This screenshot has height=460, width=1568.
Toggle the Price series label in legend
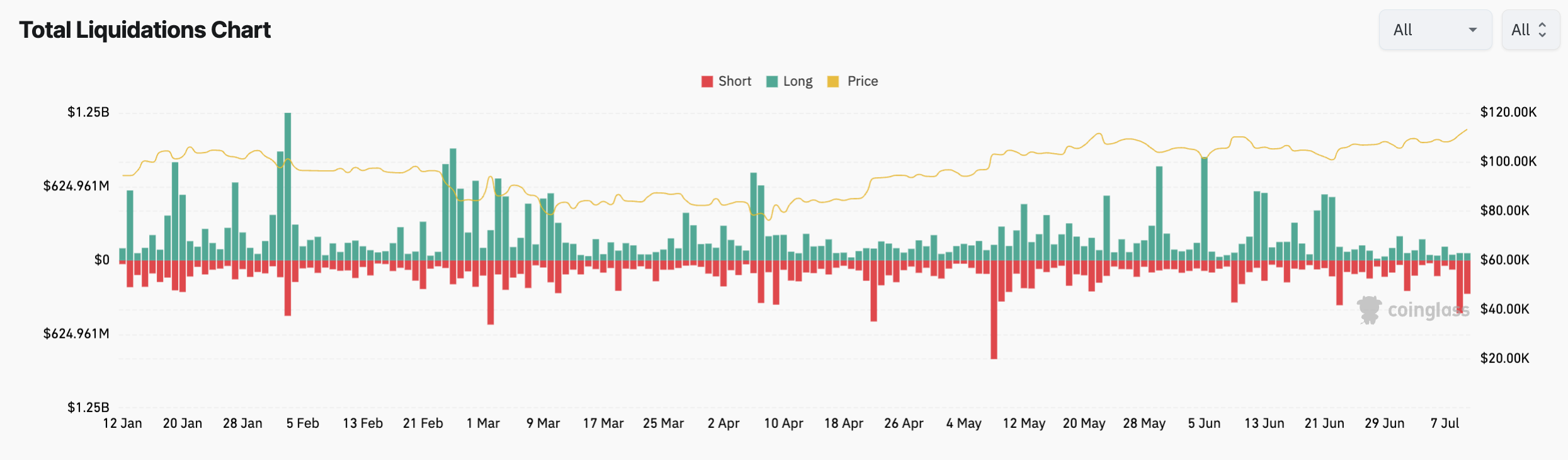click(x=862, y=81)
